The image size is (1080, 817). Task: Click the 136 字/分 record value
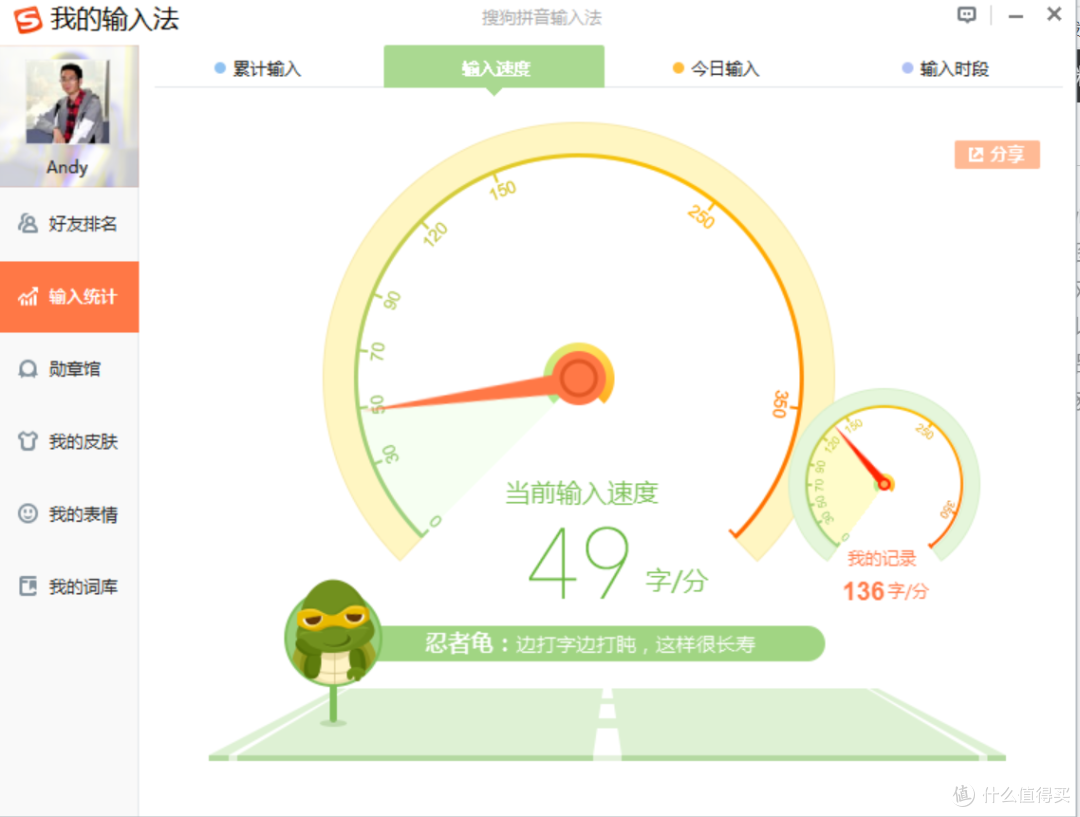click(x=886, y=591)
